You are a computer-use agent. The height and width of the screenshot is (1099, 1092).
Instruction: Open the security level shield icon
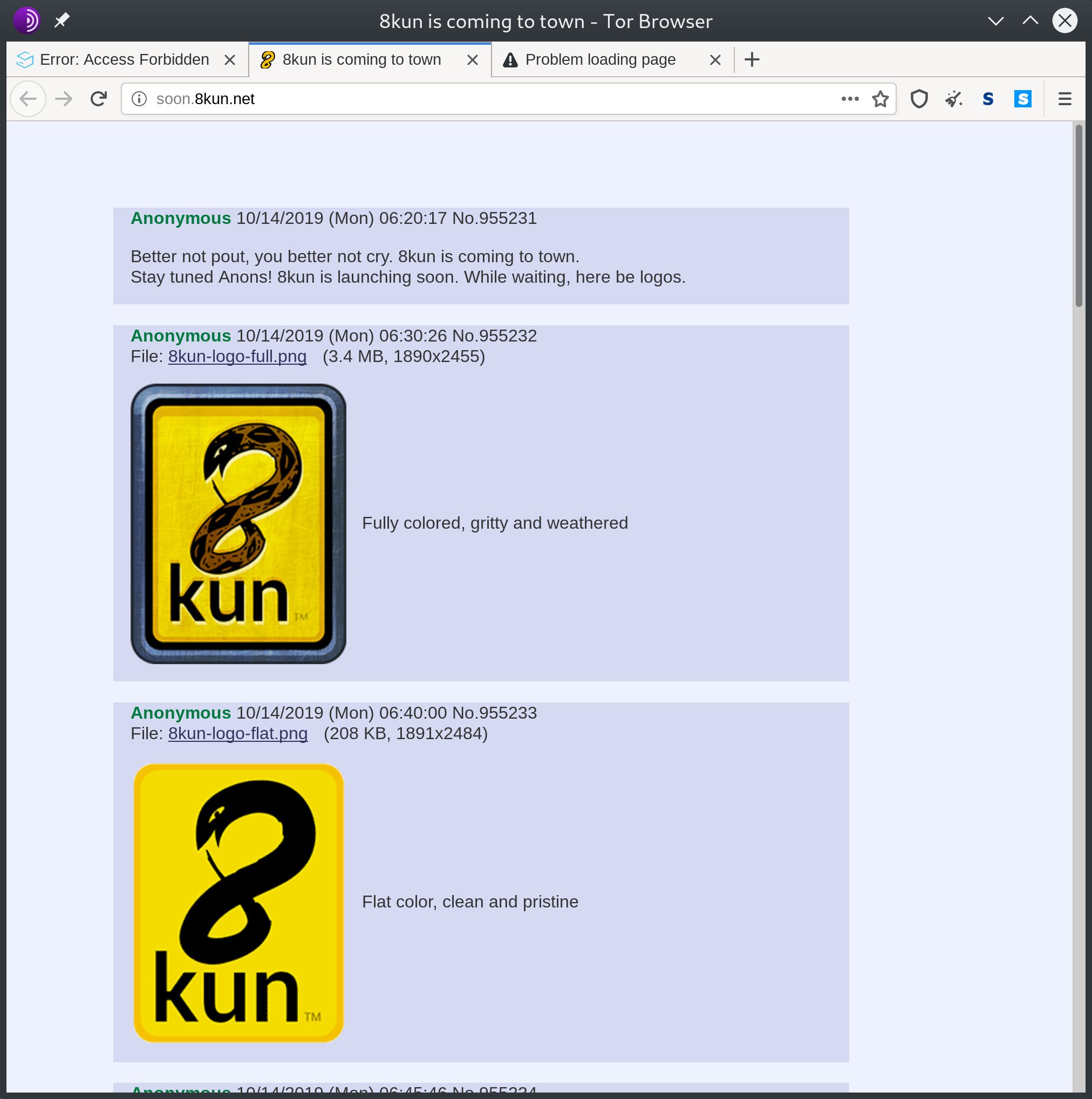(x=919, y=99)
